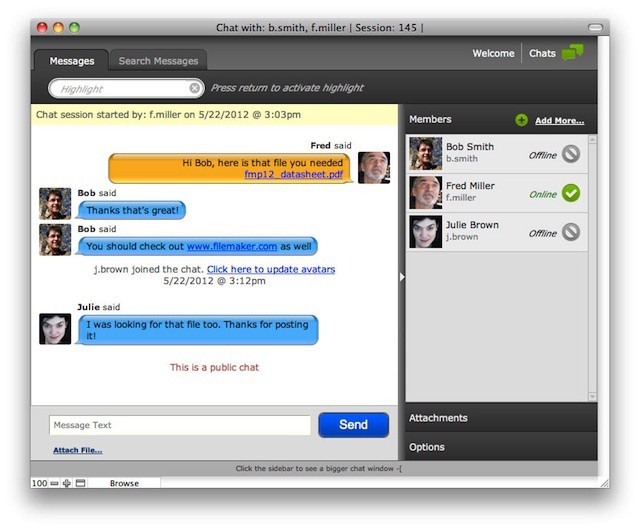Toggle the status toolbar icon at the bottom
This screenshot has height=530, width=640.
80,484
